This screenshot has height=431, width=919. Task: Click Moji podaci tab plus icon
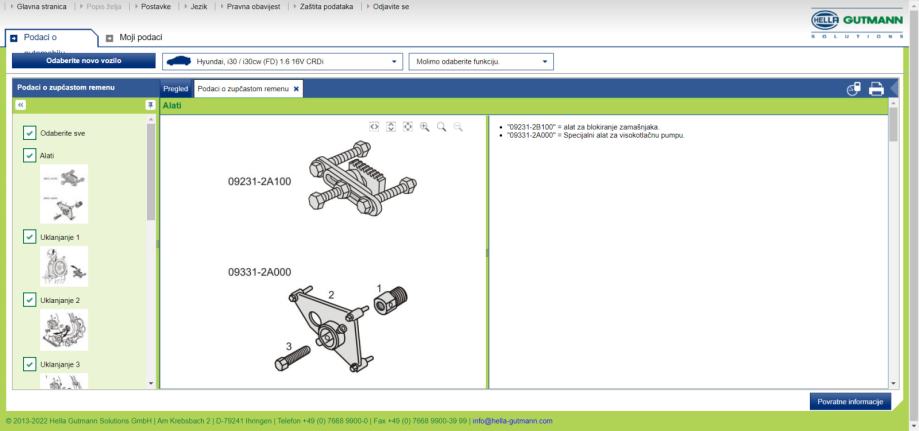[x=110, y=38]
